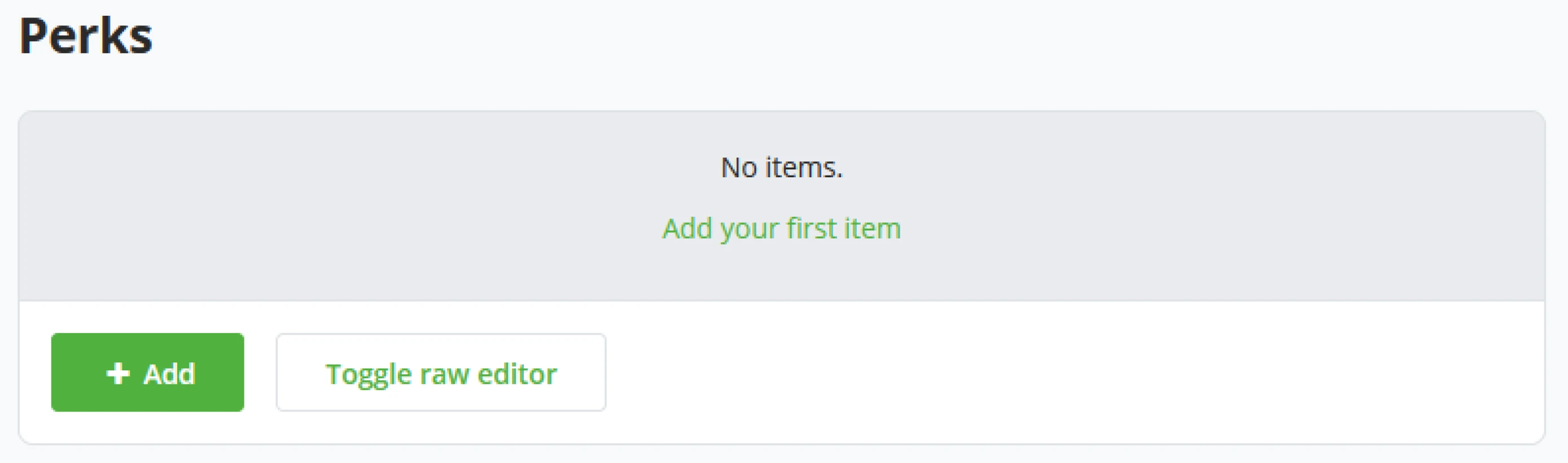
Task: Open the Add your first item link
Action: (781, 229)
